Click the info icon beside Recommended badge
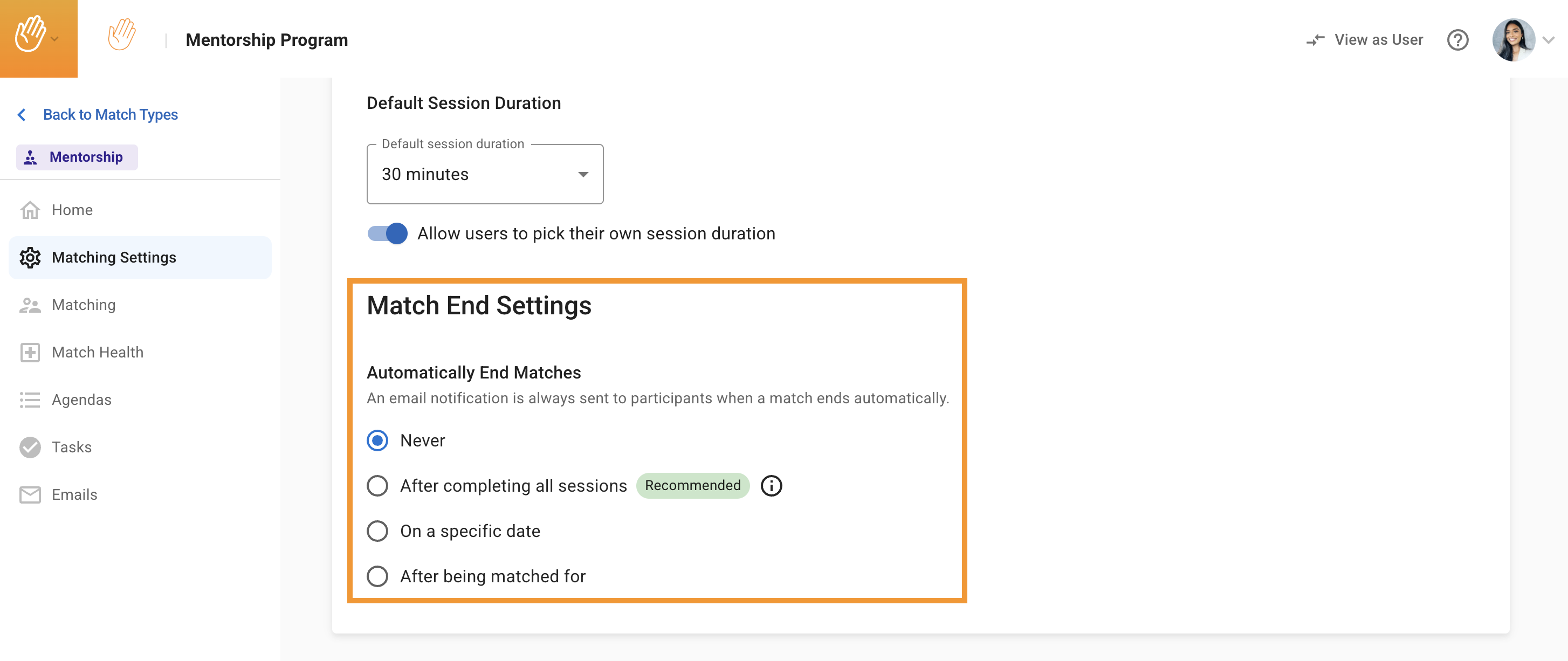Viewport: 1568px width, 661px height. tap(771, 486)
